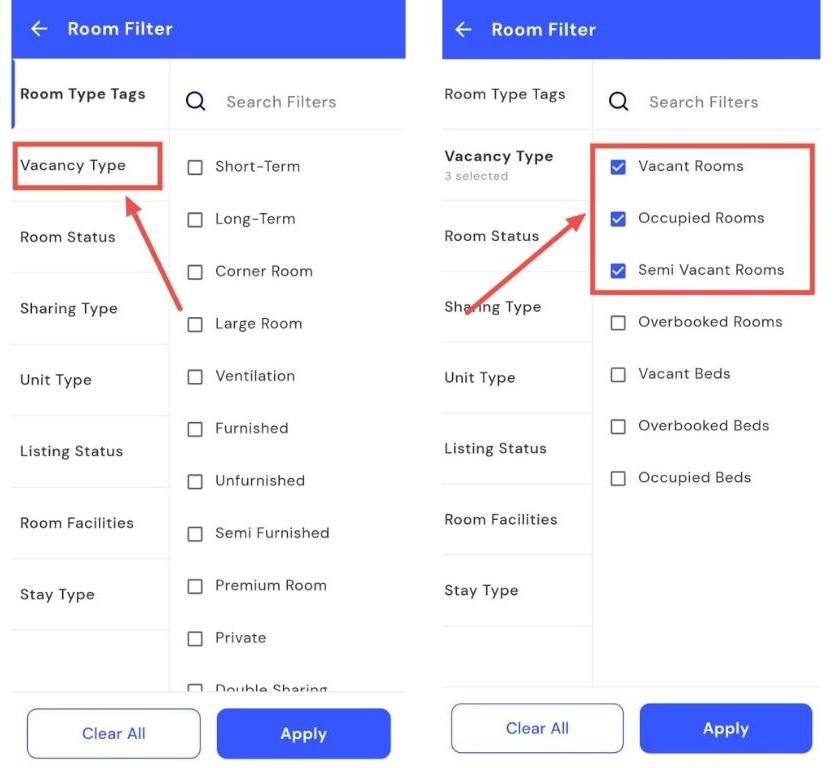
Task: Switch to Room Status in right panel
Action: 491,236
